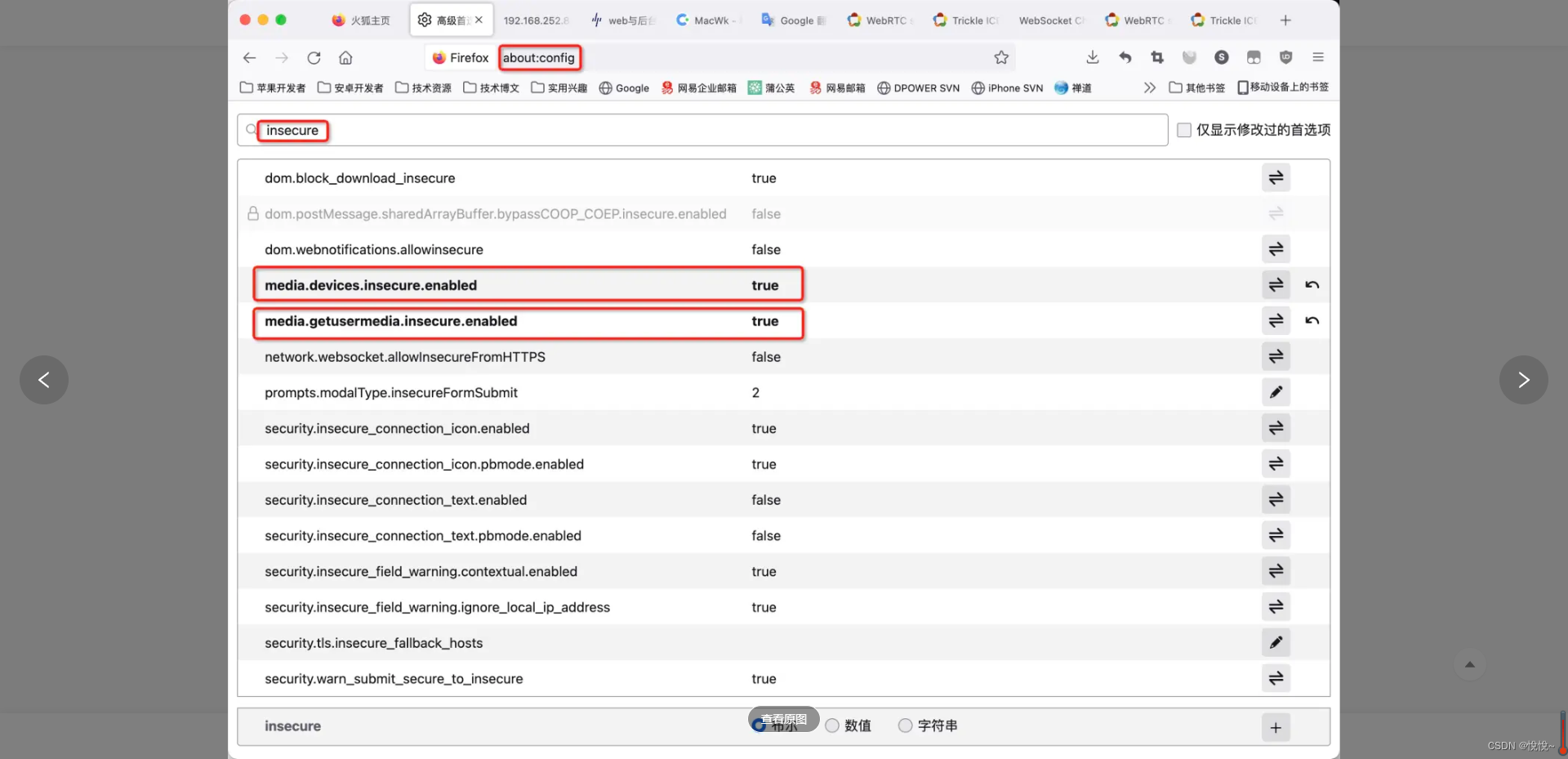The width and height of the screenshot is (1568, 759).
Task: Click the about:config address bar
Action: tap(539, 57)
